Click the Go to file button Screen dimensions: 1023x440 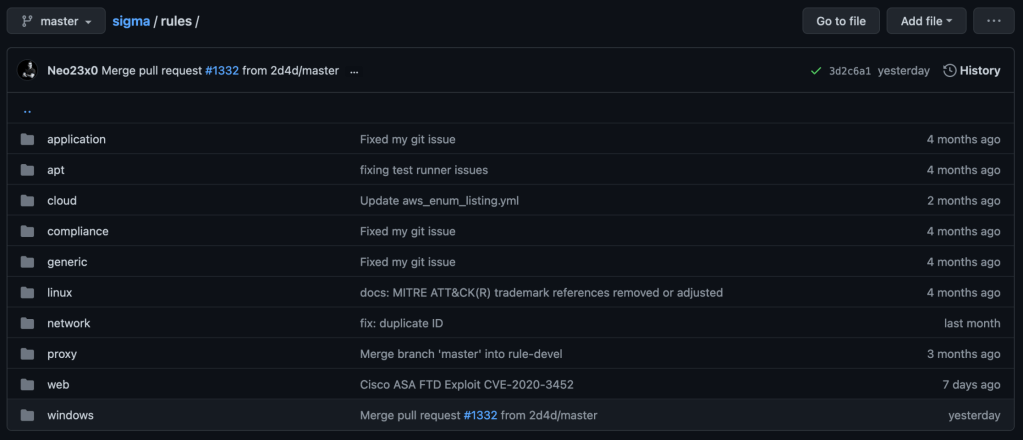click(x=841, y=21)
